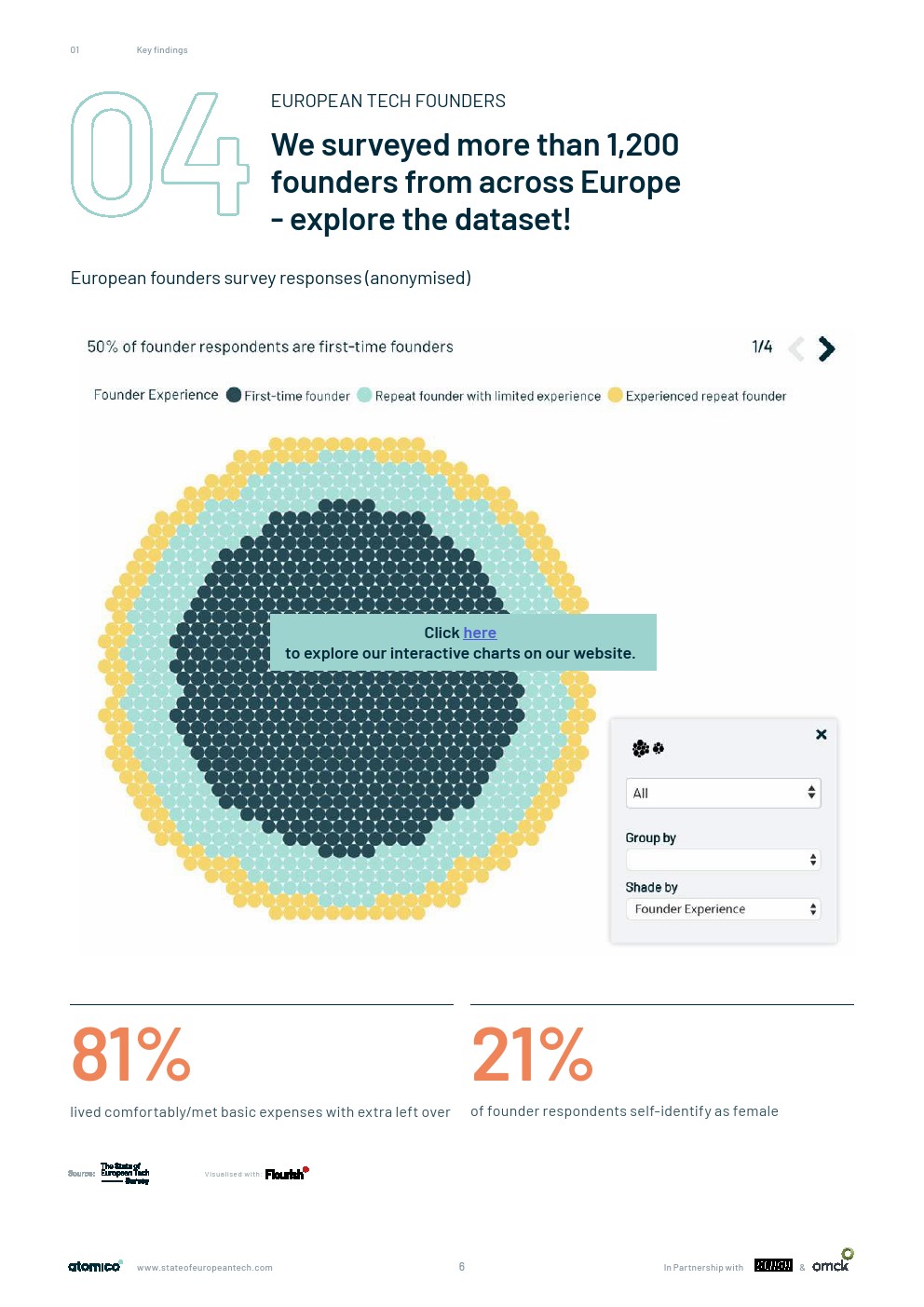Click the bubble cluster icon in panel
Image resolution: width=924 pixels, height=1307 pixels.
click(647, 748)
